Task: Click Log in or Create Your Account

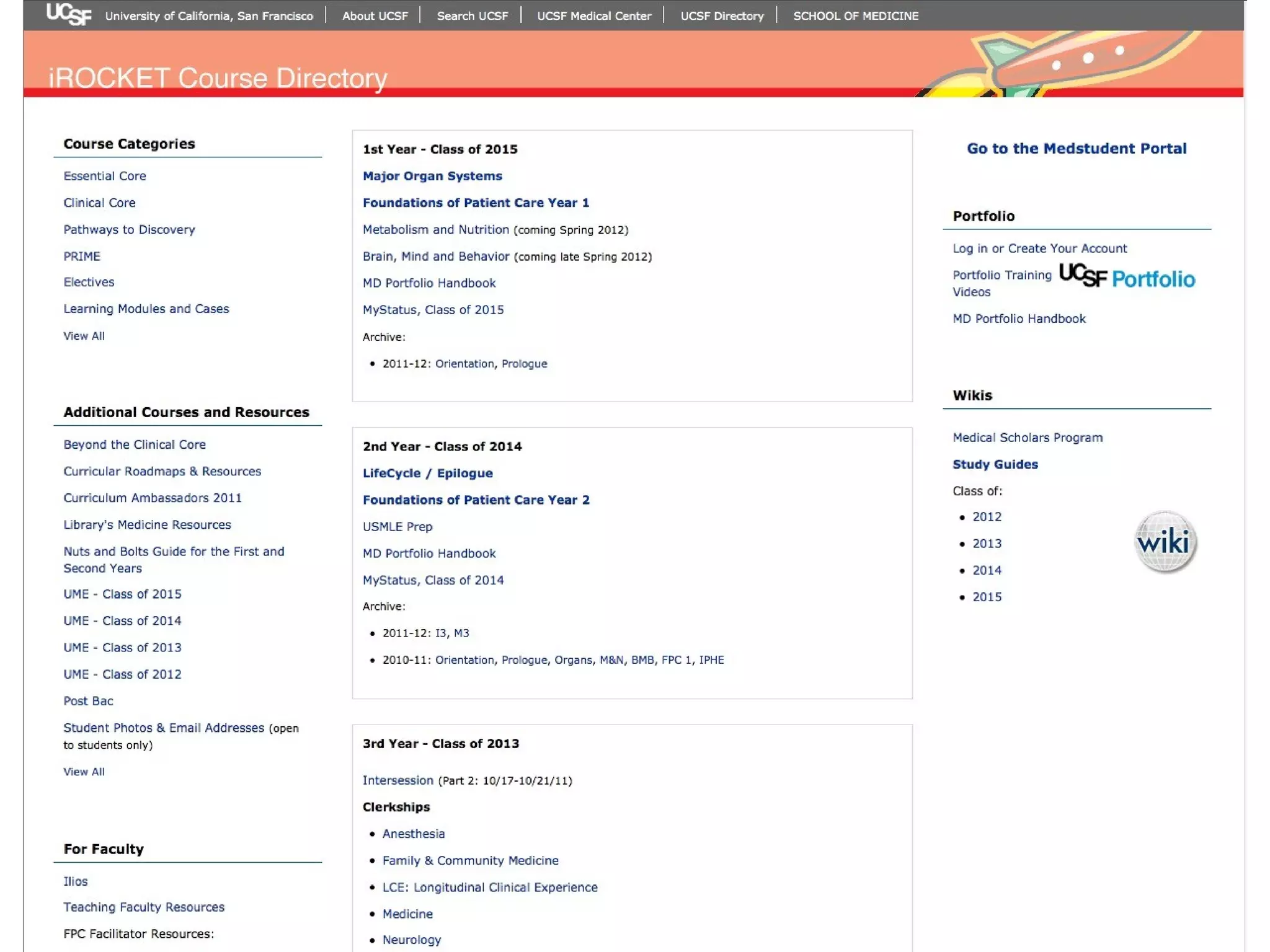Action: coord(1039,249)
